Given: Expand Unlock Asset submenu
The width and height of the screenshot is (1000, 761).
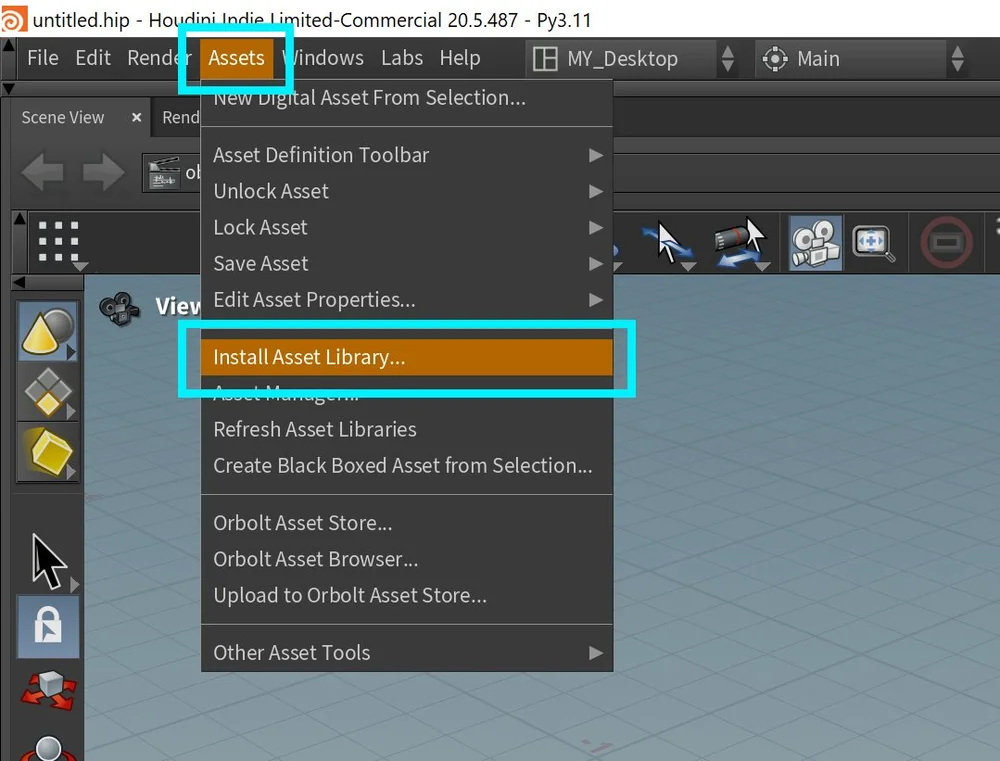Looking at the screenshot, I should (x=407, y=191).
